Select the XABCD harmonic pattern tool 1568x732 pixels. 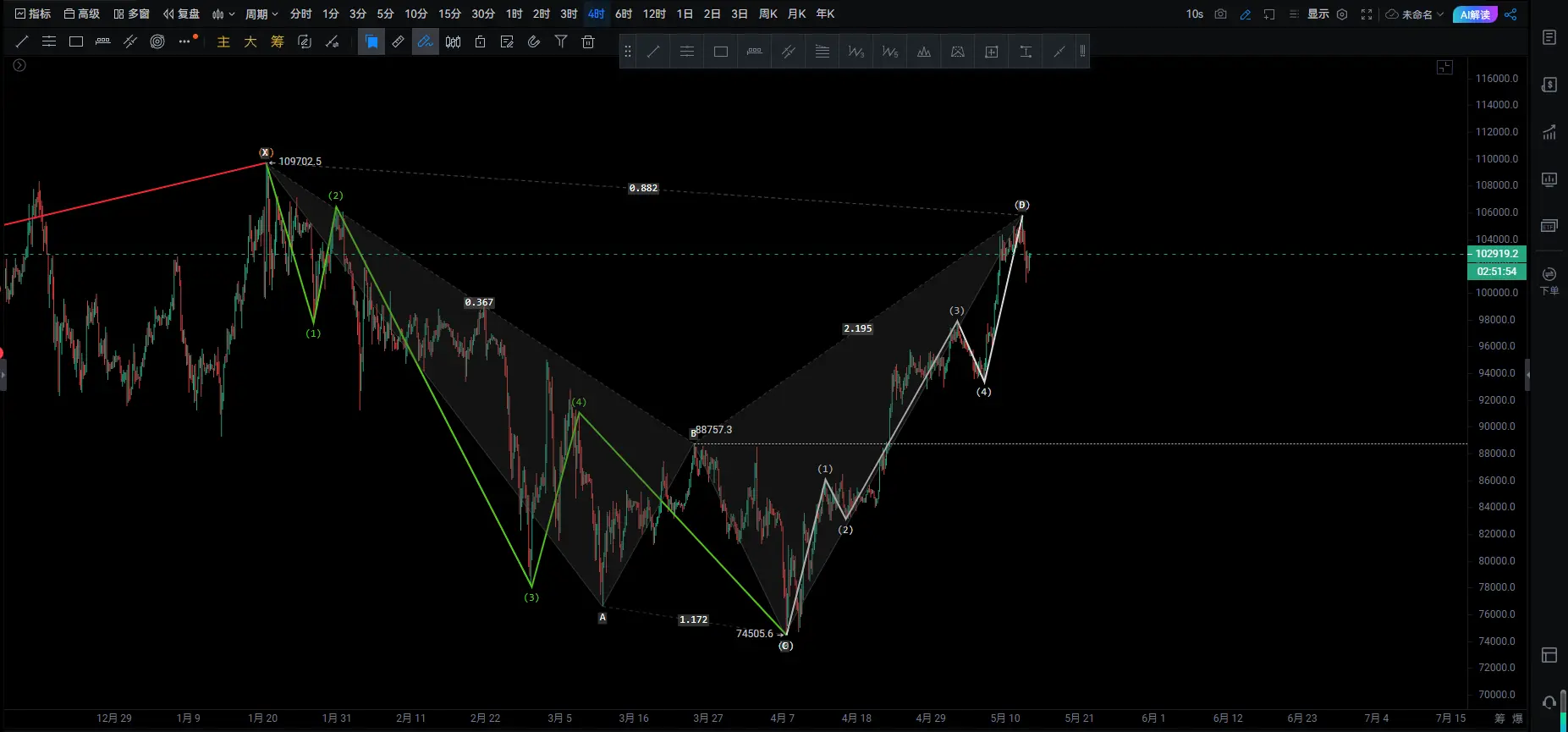click(958, 52)
